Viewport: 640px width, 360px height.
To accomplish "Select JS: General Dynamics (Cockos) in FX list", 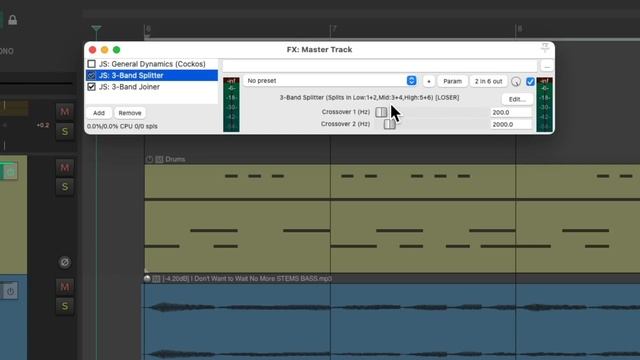I will click(x=152, y=64).
